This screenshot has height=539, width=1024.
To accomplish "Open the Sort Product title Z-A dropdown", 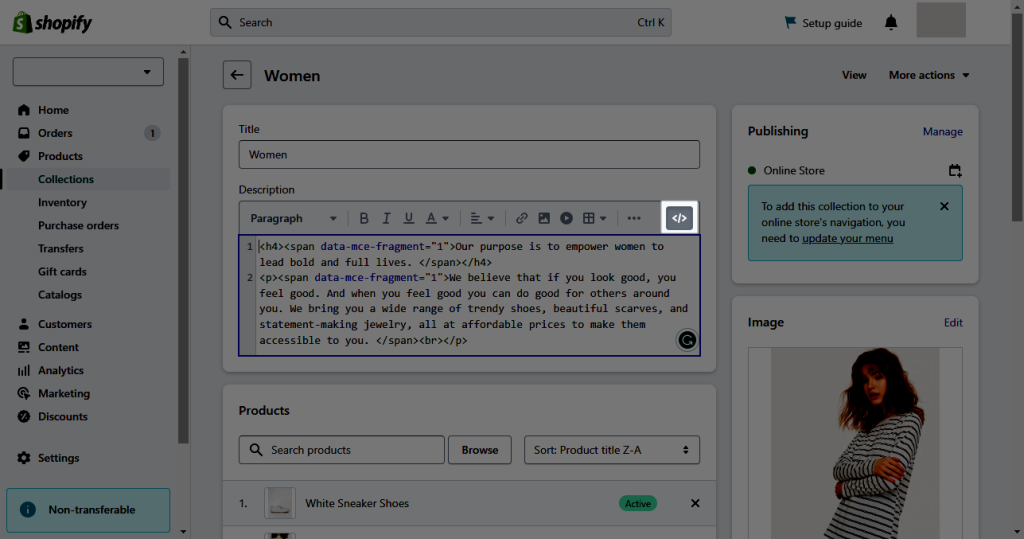I will point(612,450).
